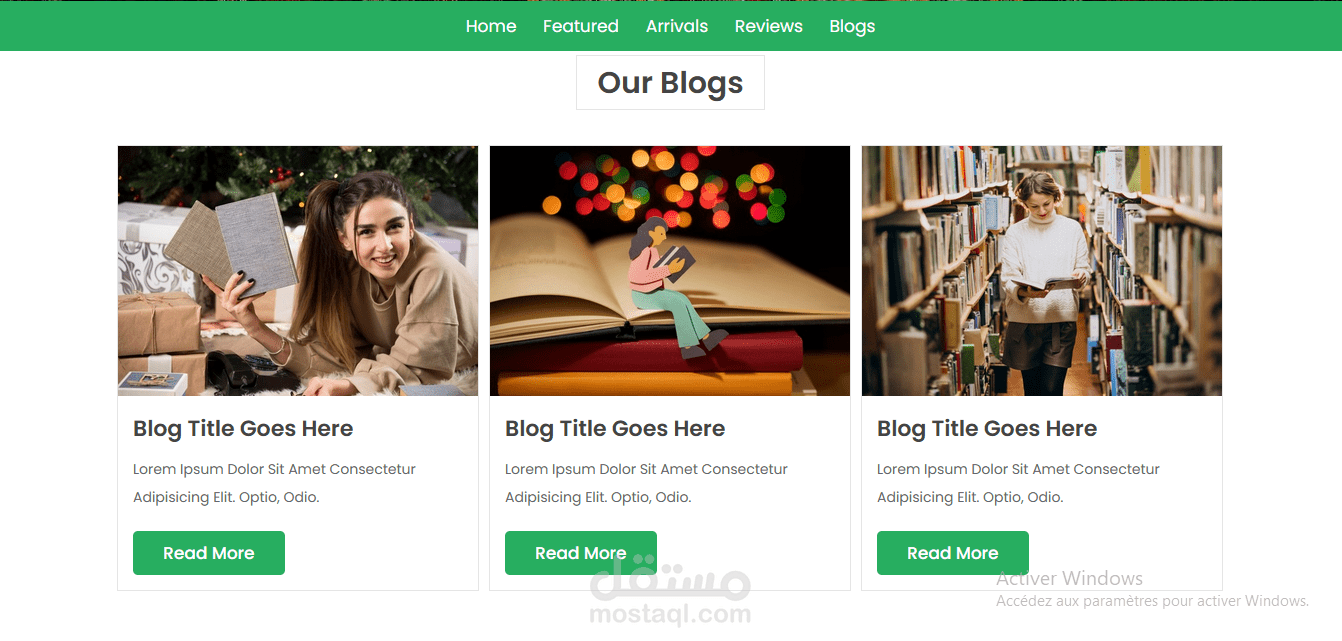This screenshot has height=641, width=1342.
Task: Click Blogs in the green navbar
Action: 852,26
